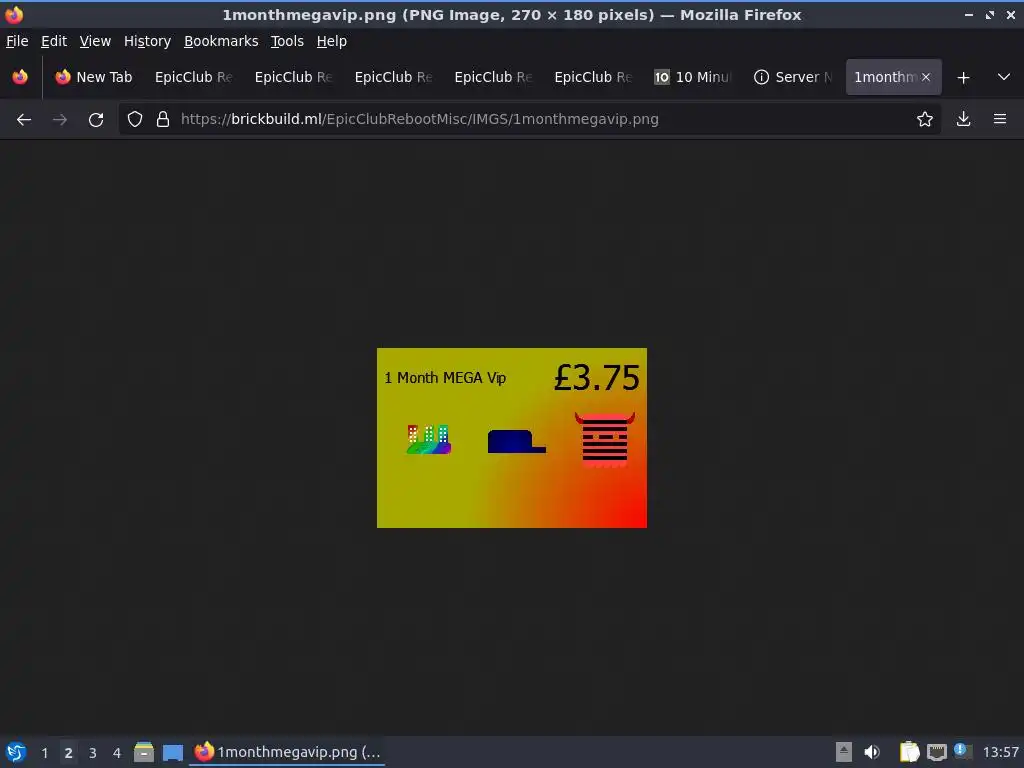
Task: Click the rainbow buildings icon in image
Action: click(428, 440)
